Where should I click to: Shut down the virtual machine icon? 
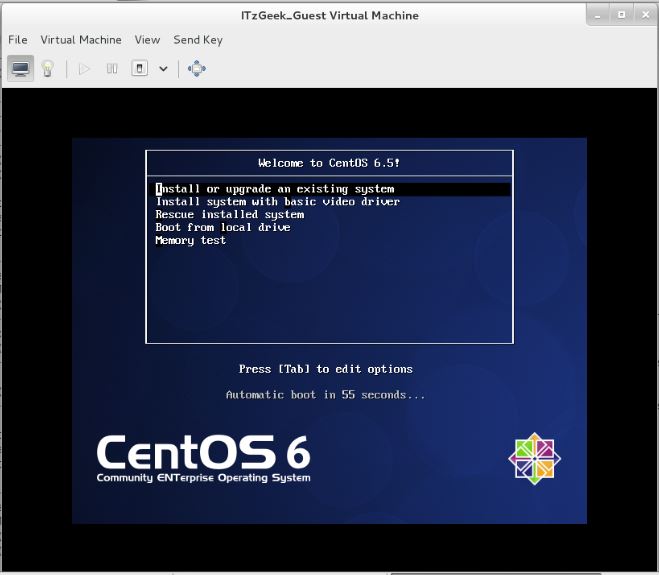coord(140,68)
